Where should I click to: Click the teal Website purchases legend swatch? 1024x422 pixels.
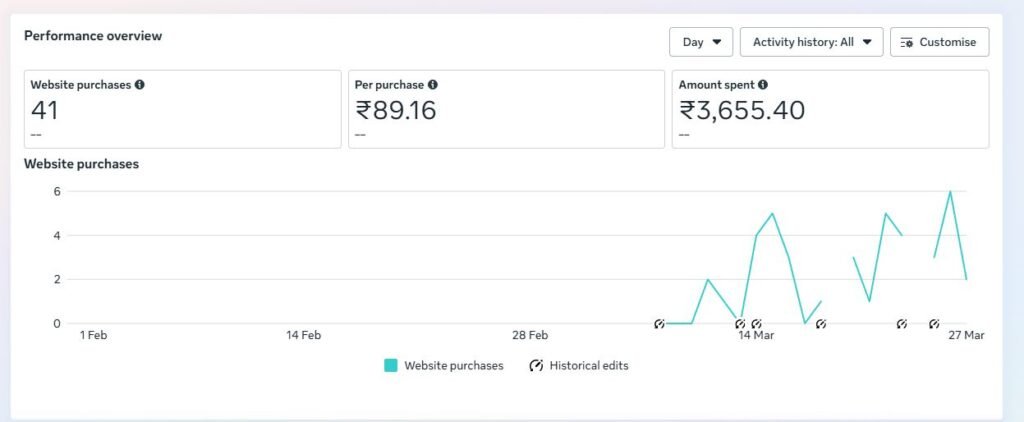[391, 366]
